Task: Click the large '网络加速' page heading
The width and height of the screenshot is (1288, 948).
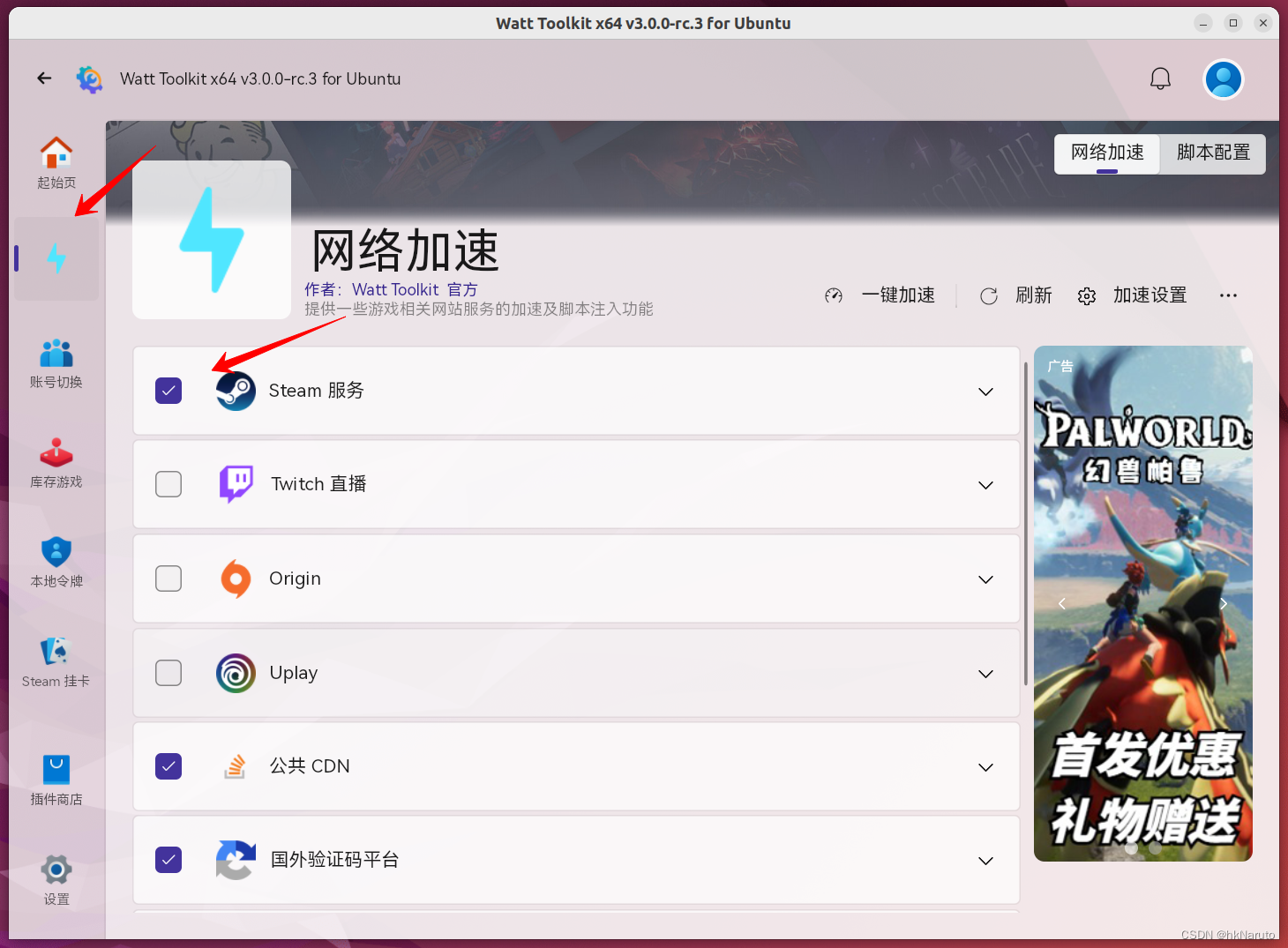Action: click(406, 250)
